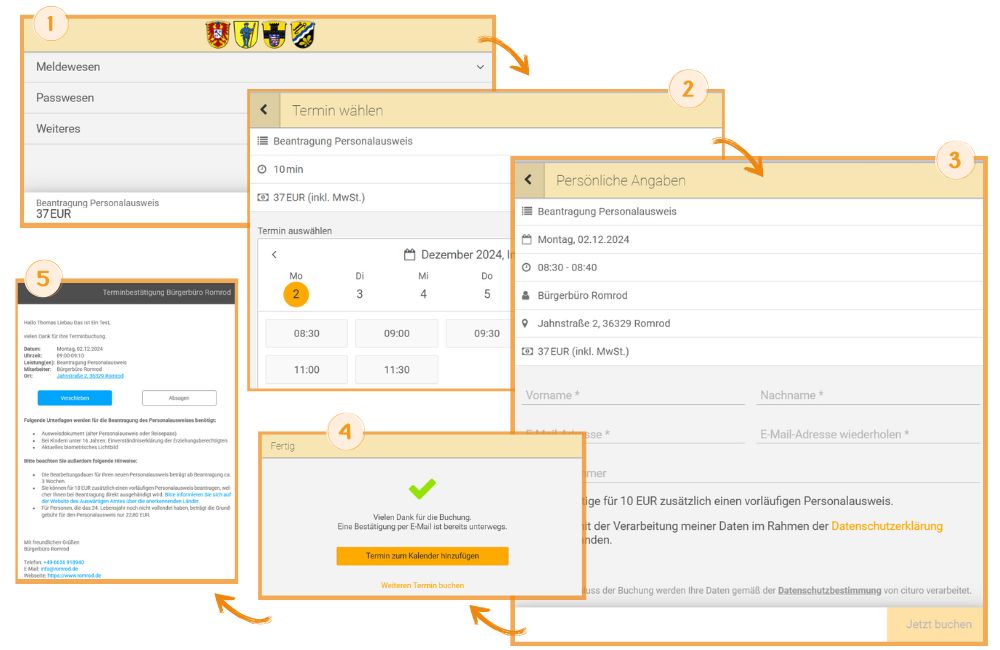Click the calendar icon beside Dezember 2024
1000x650 pixels.
click(409, 255)
